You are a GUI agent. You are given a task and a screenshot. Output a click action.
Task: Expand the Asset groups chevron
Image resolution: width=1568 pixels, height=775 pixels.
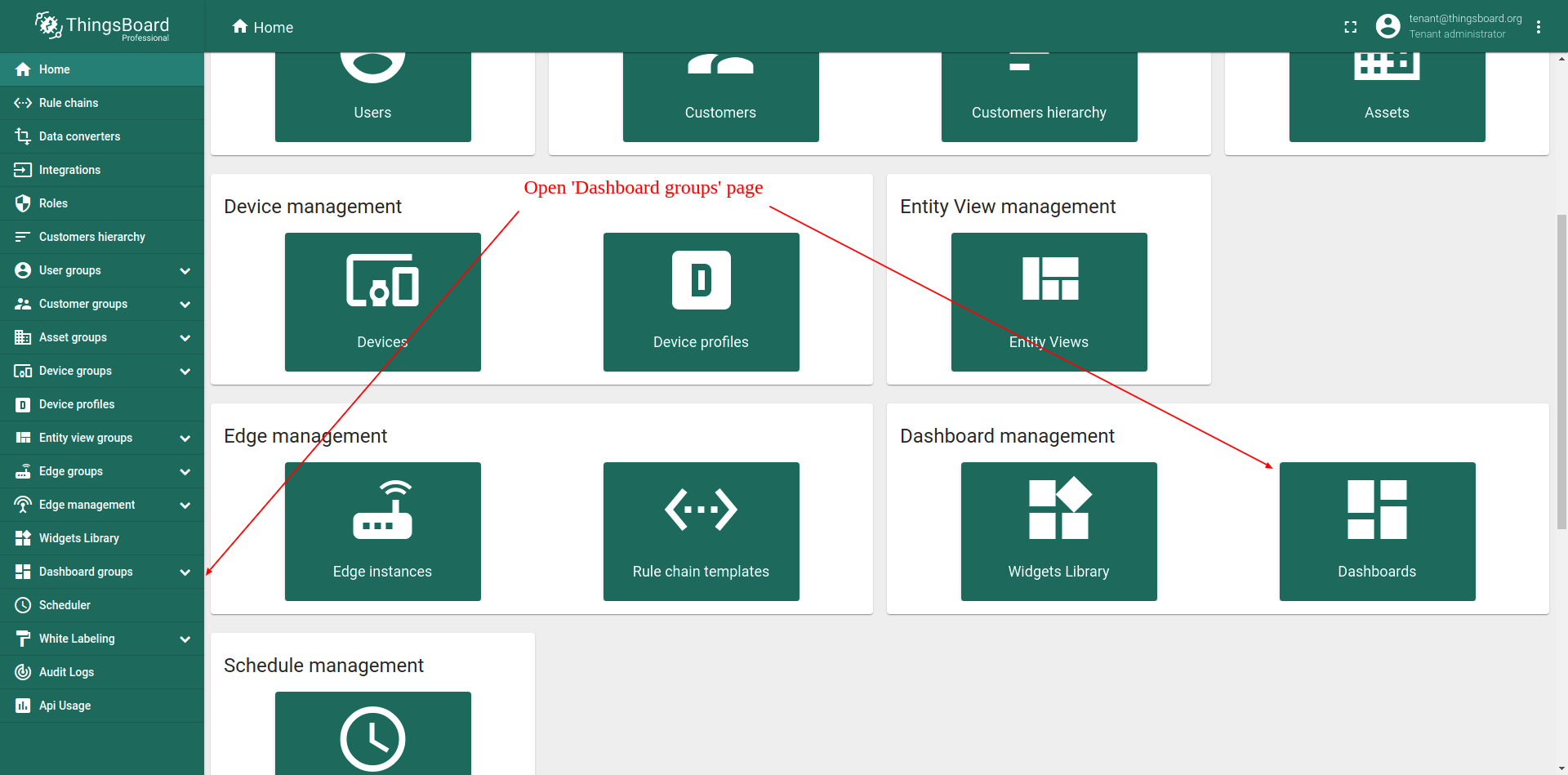pyautogui.click(x=185, y=337)
